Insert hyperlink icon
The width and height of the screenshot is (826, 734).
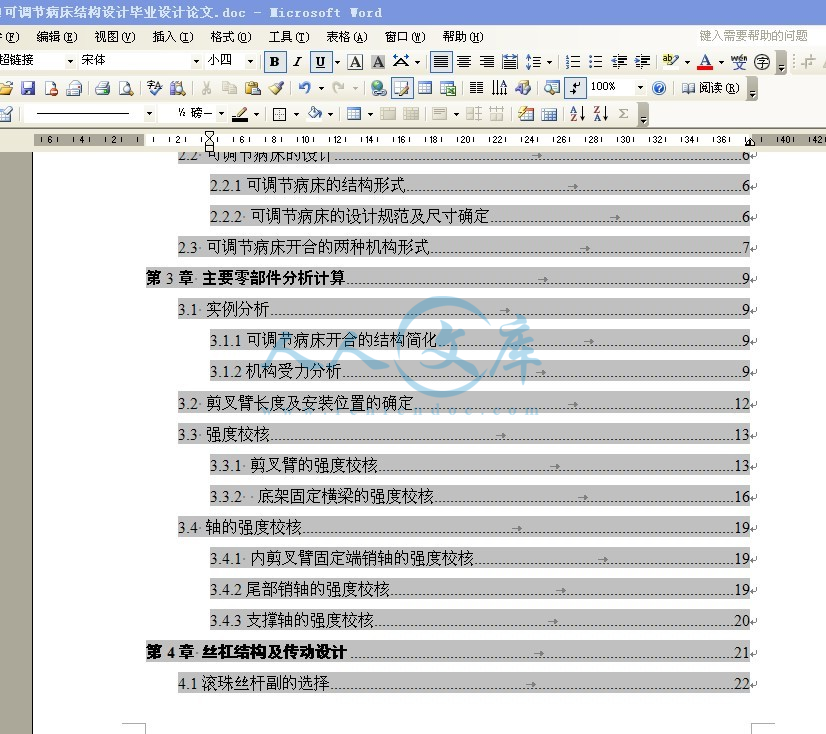pos(378,88)
